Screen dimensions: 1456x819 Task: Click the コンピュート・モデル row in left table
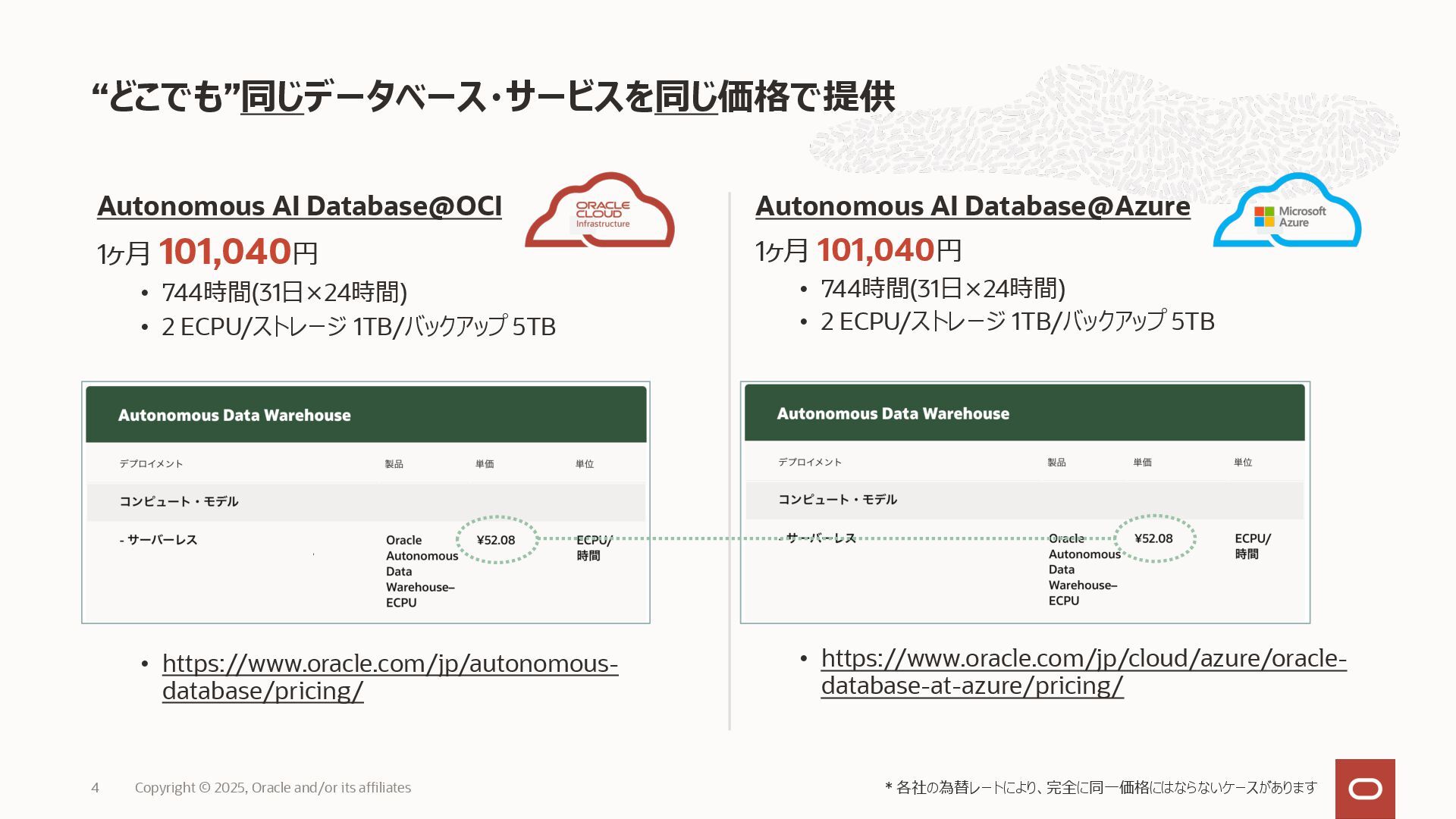pos(179,501)
